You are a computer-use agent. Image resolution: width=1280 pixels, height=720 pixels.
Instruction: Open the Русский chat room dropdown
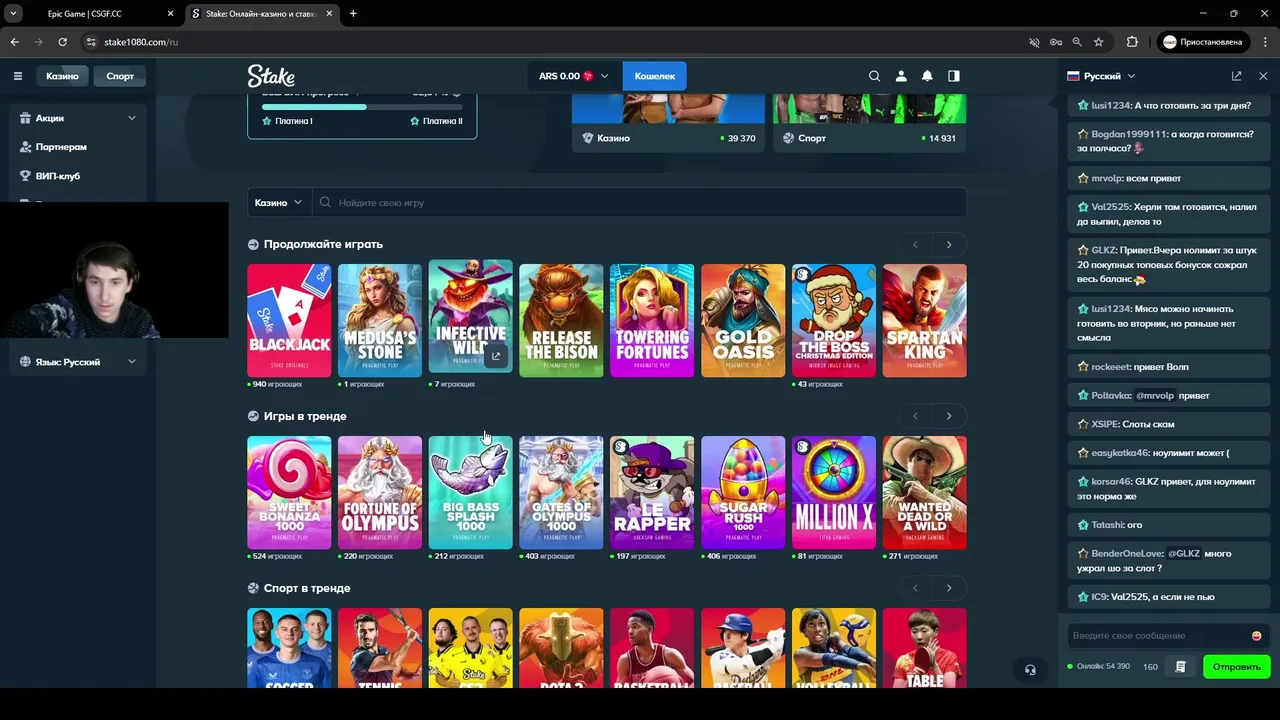[x=1102, y=76]
